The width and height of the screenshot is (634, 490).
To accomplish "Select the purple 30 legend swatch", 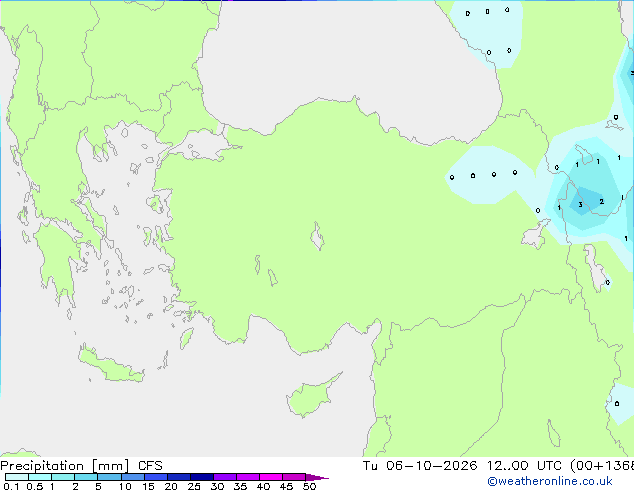I will (225, 477).
